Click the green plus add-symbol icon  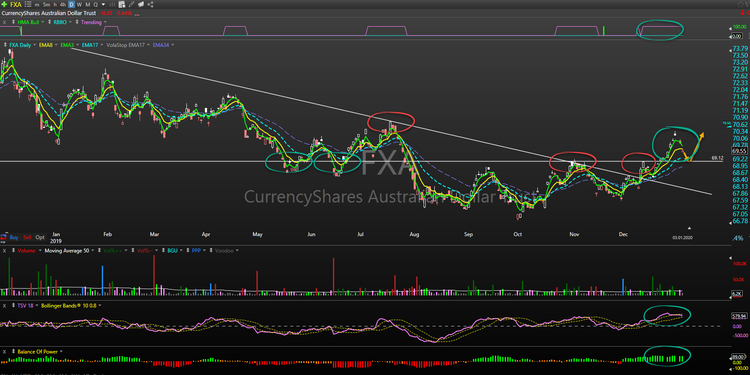(x=4, y=4)
